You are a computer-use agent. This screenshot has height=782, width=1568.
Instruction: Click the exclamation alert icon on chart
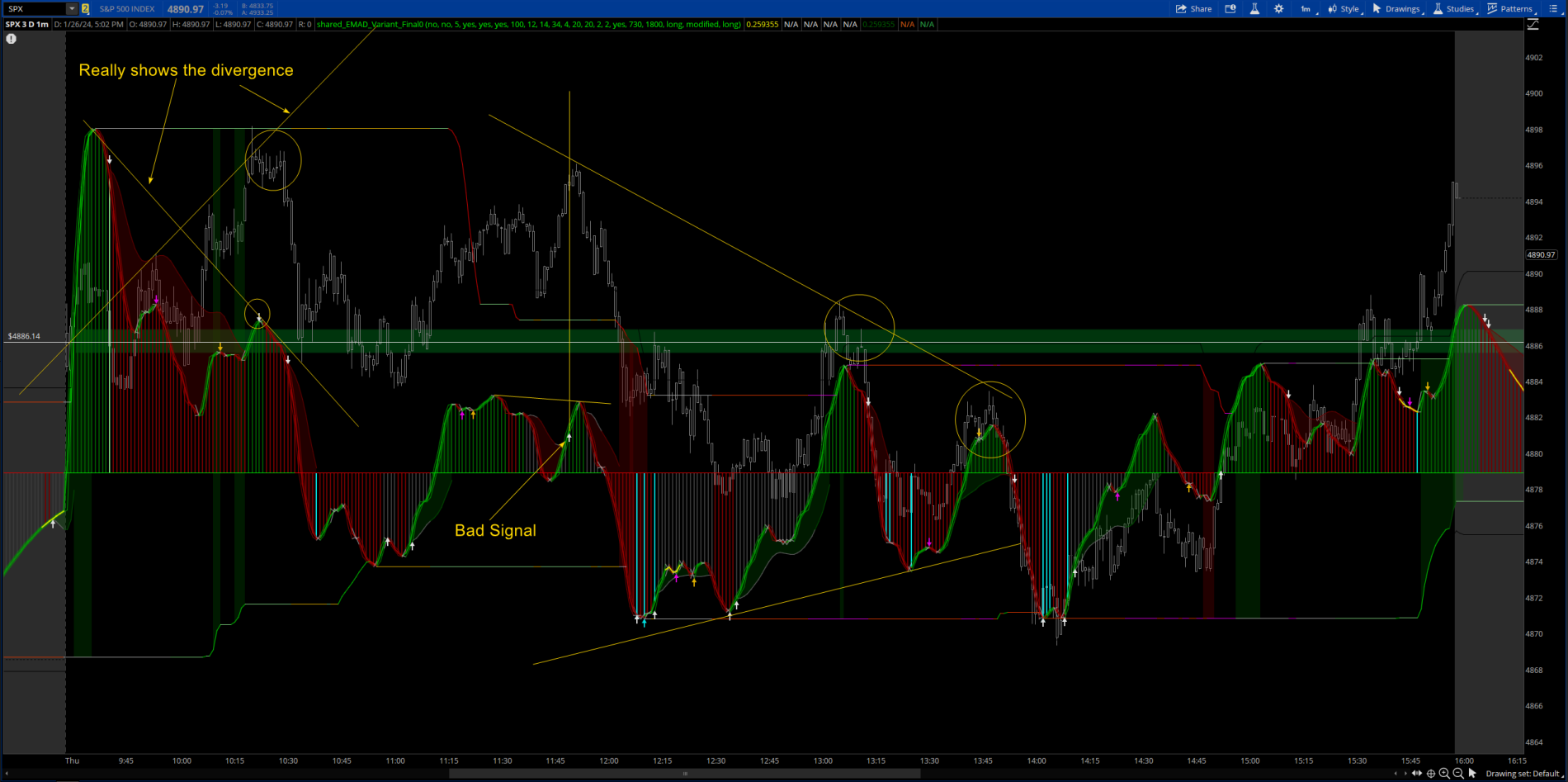[12, 39]
